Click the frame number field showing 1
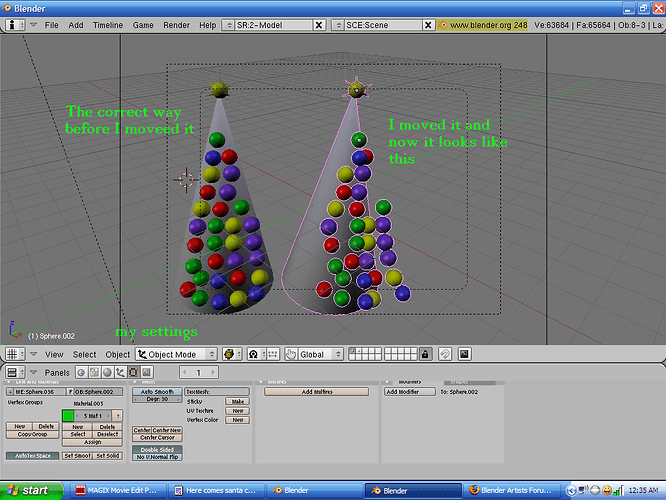This screenshot has height=500, width=666. (199, 373)
